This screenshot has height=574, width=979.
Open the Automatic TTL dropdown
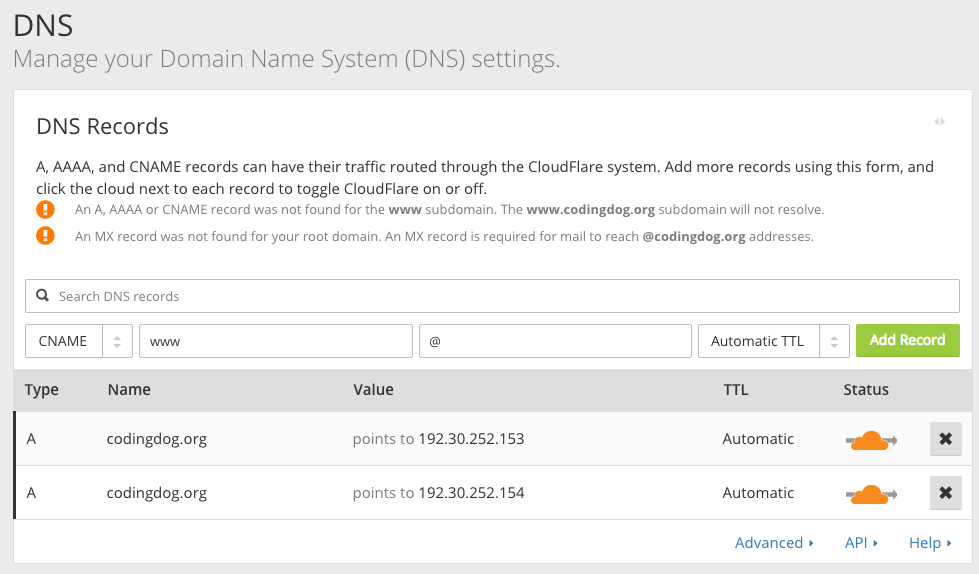[x=774, y=341]
